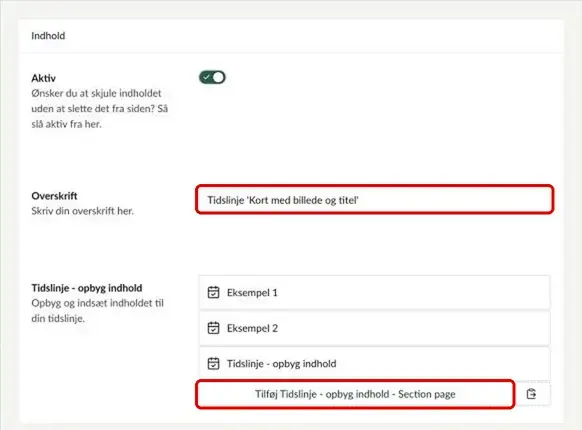This screenshot has height=430, width=582.
Task: Click the paste-from-clipboard icon
Action: tap(531, 394)
